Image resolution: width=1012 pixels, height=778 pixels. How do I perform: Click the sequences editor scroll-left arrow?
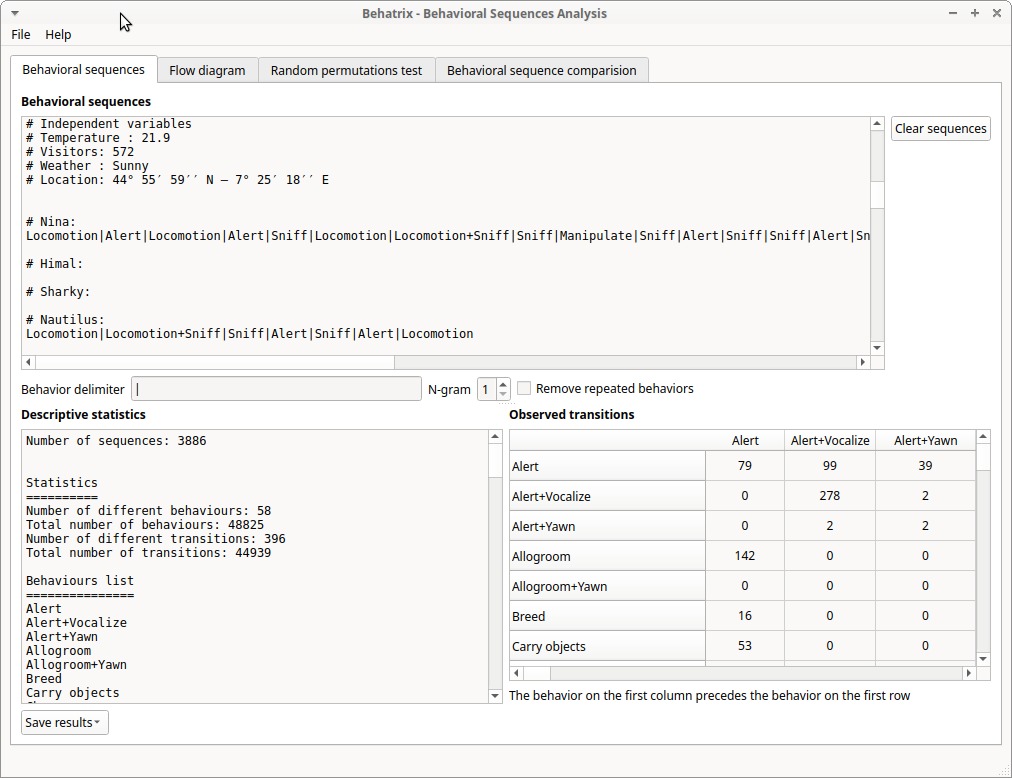coord(28,362)
